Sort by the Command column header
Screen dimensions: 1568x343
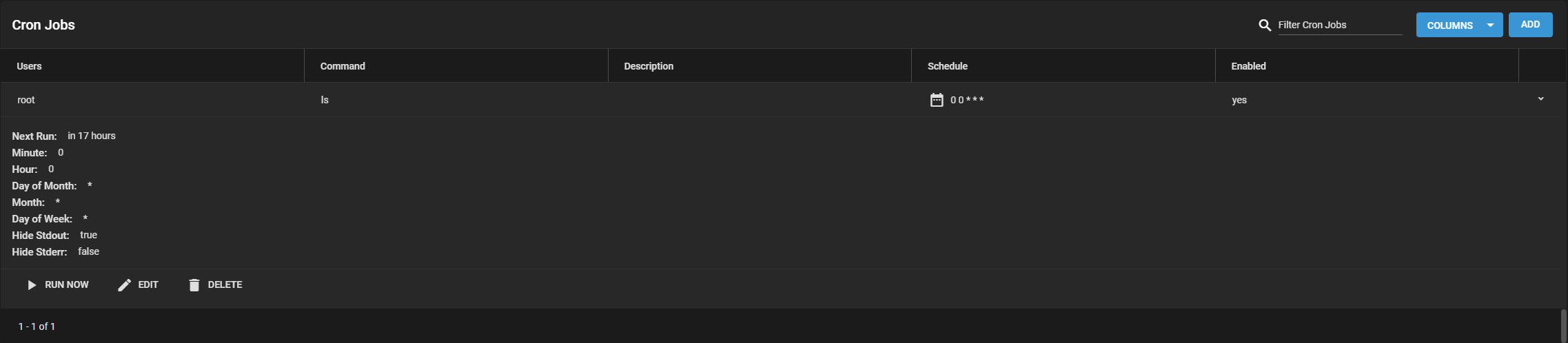pos(343,66)
